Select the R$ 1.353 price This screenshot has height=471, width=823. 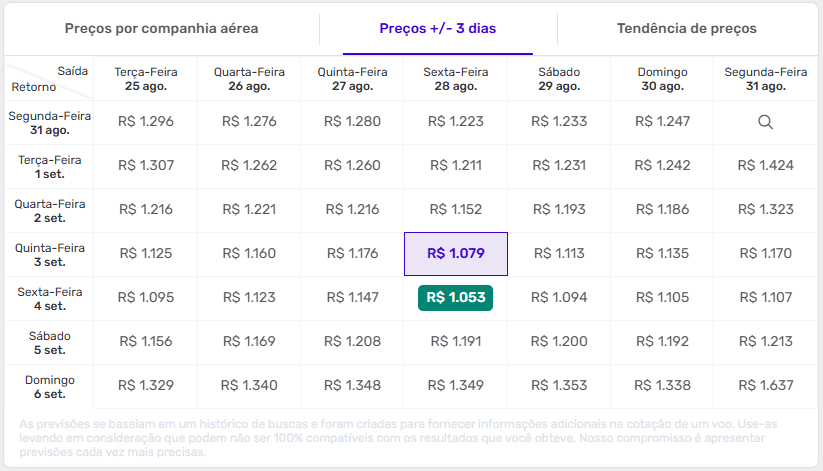pyautogui.click(x=559, y=385)
